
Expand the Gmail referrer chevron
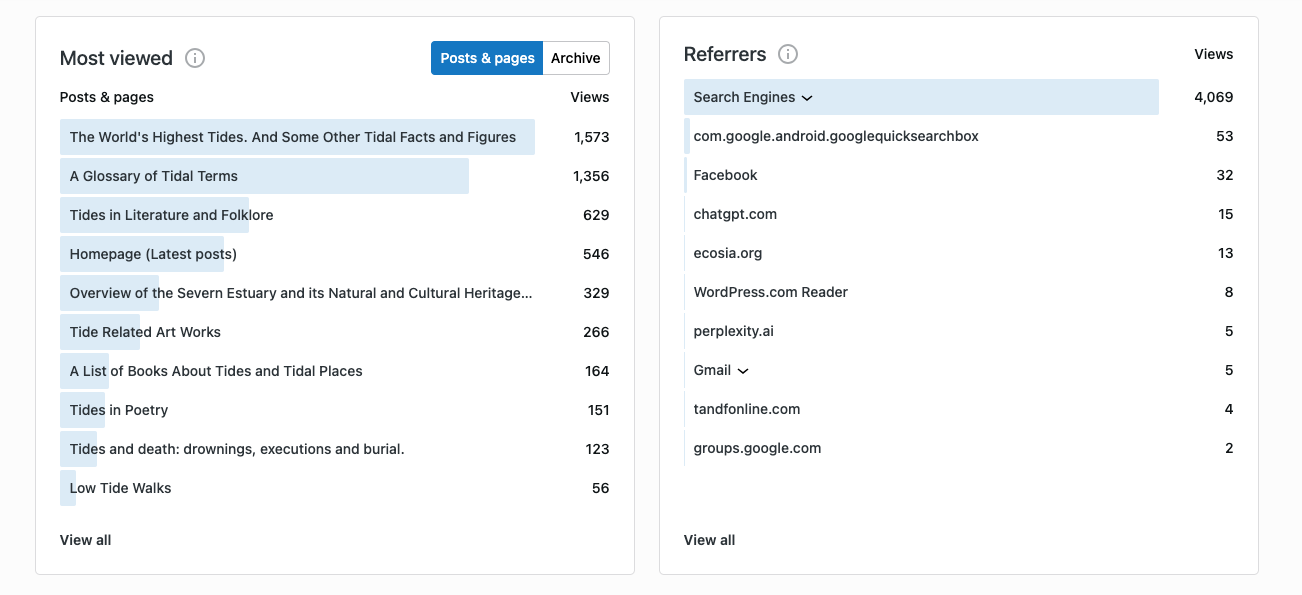pos(743,371)
